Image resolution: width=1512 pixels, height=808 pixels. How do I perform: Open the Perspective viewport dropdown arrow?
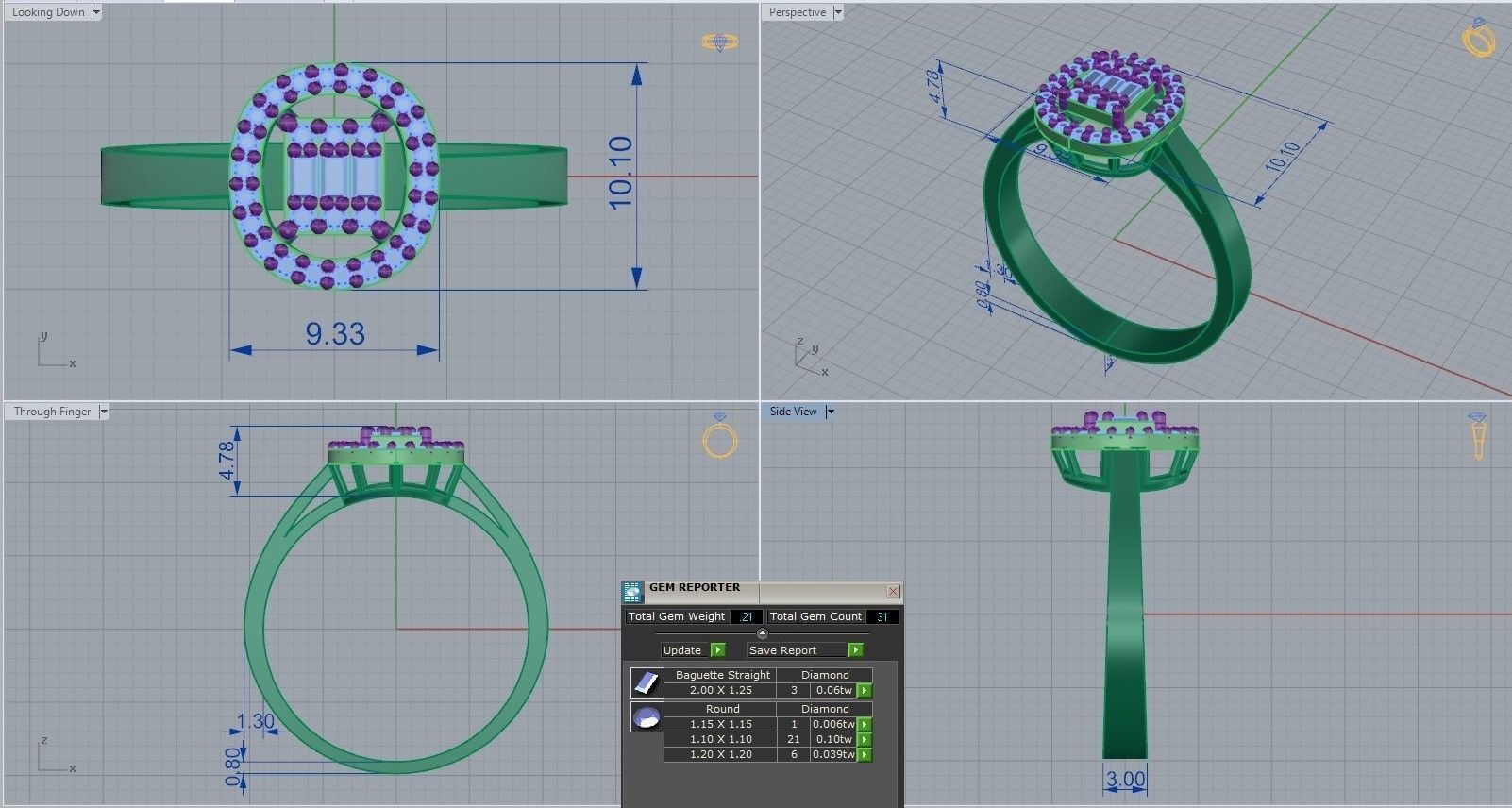(x=837, y=12)
